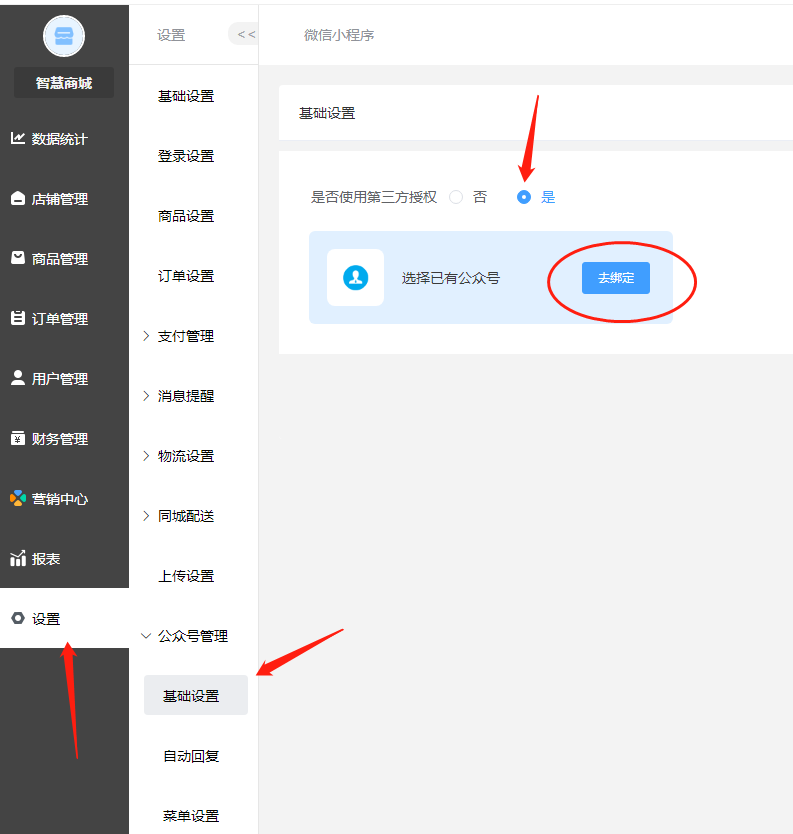Click the 智慧商城 store name button
This screenshot has width=793, height=834.
tap(64, 82)
